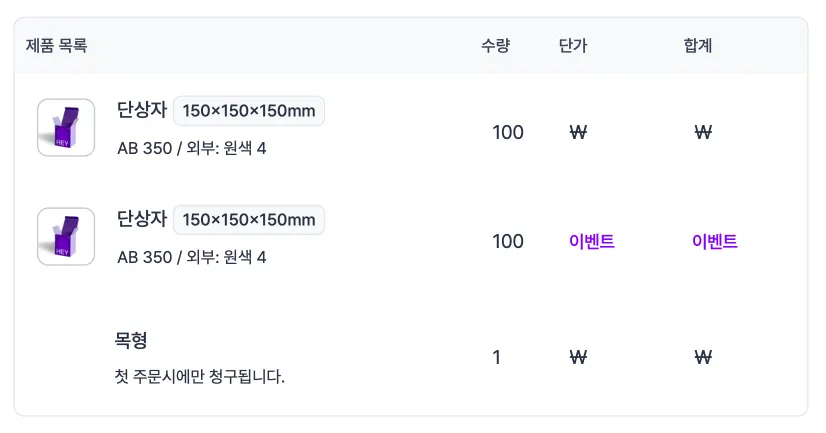Click the first 단상자 product title
This screenshot has height=433, width=826.
(142, 110)
